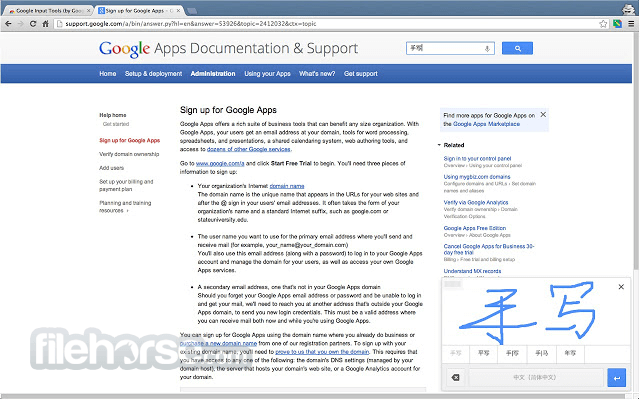Select the Sign up for Google Apps tab

(x=138, y=11)
